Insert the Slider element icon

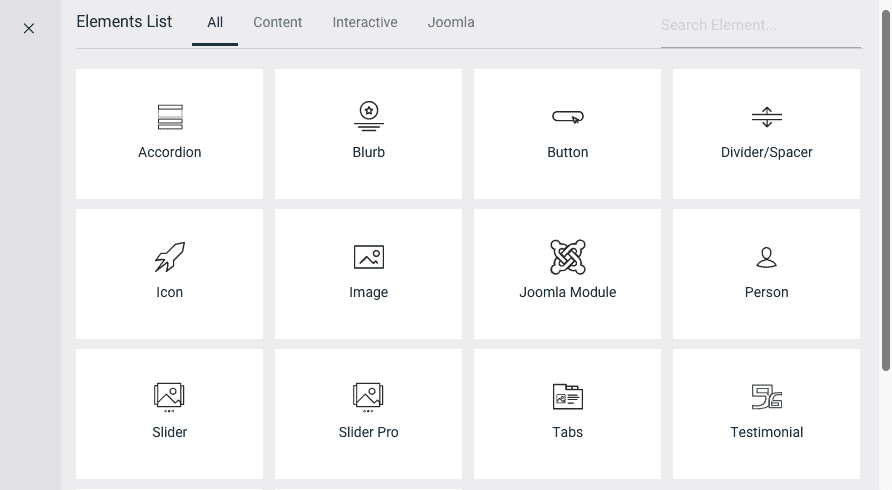click(x=170, y=397)
